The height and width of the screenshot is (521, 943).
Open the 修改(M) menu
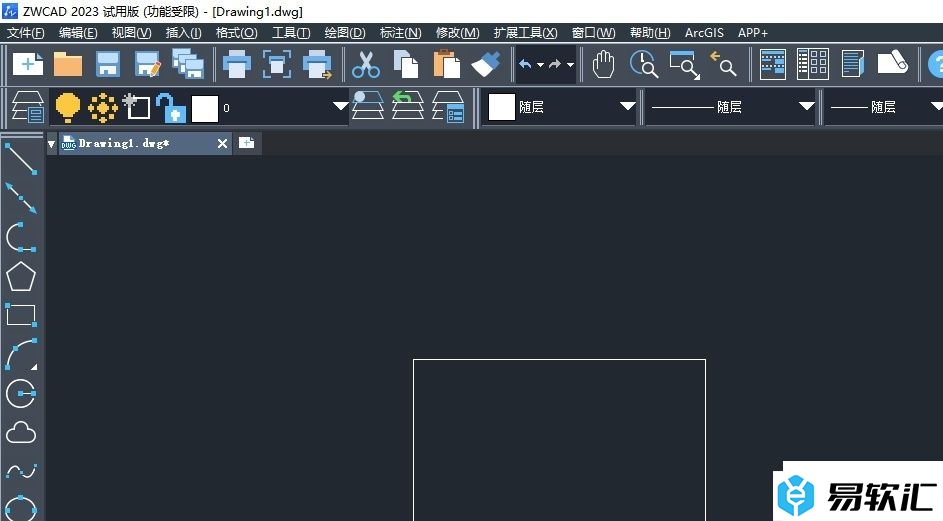tap(458, 32)
